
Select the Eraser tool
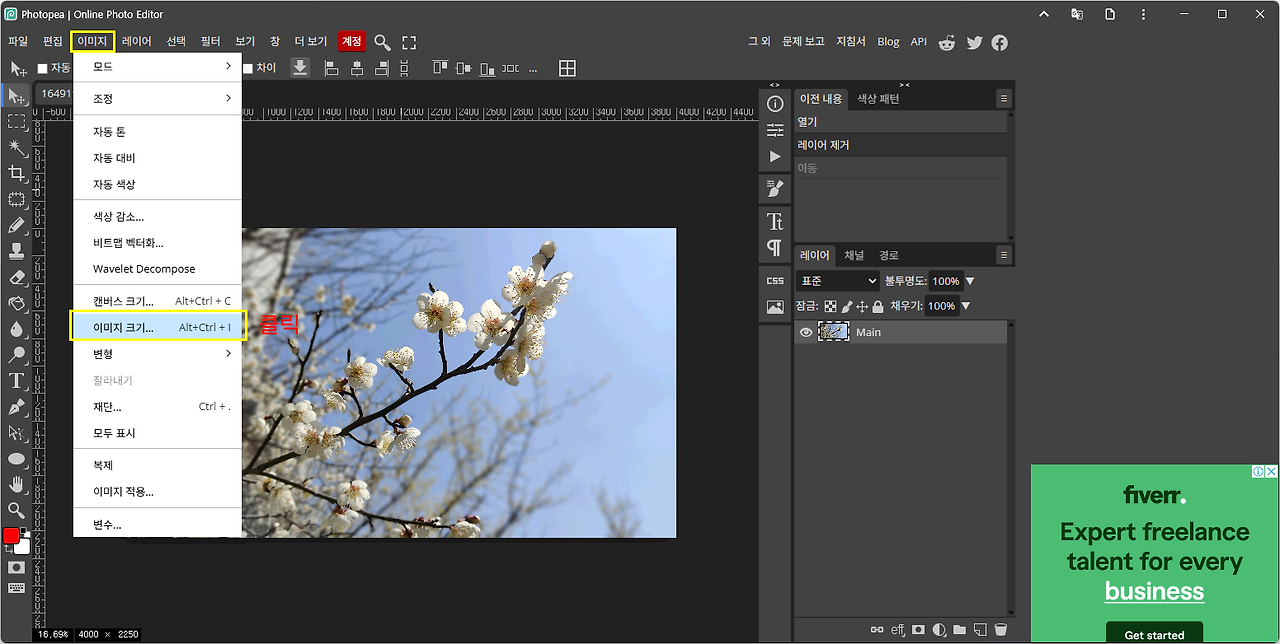point(17,277)
